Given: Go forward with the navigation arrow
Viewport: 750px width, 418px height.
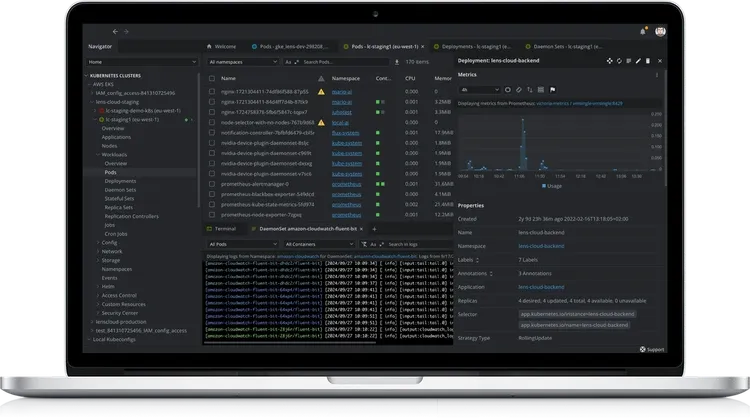Looking at the screenshot, I should click(126, 32).
